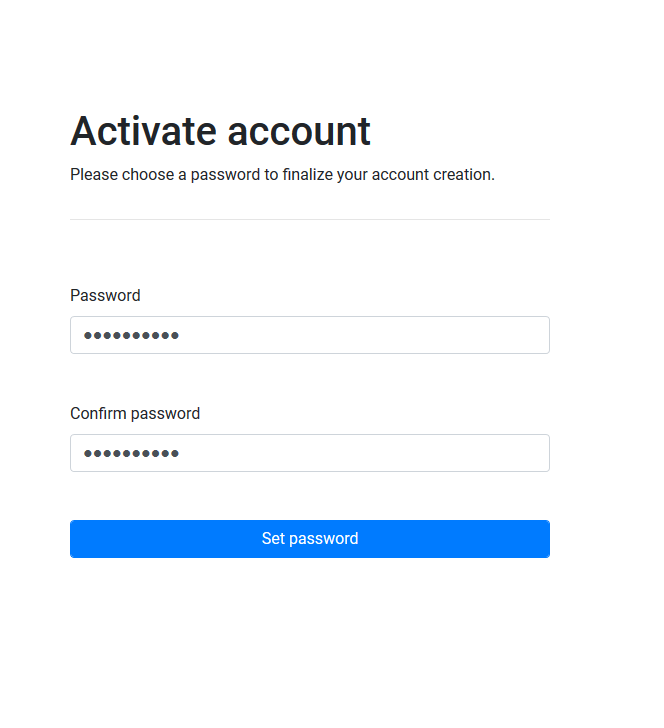Click the masked dots in Password field
This screenshot has width=664, height=728.
[x=131, y=336]
